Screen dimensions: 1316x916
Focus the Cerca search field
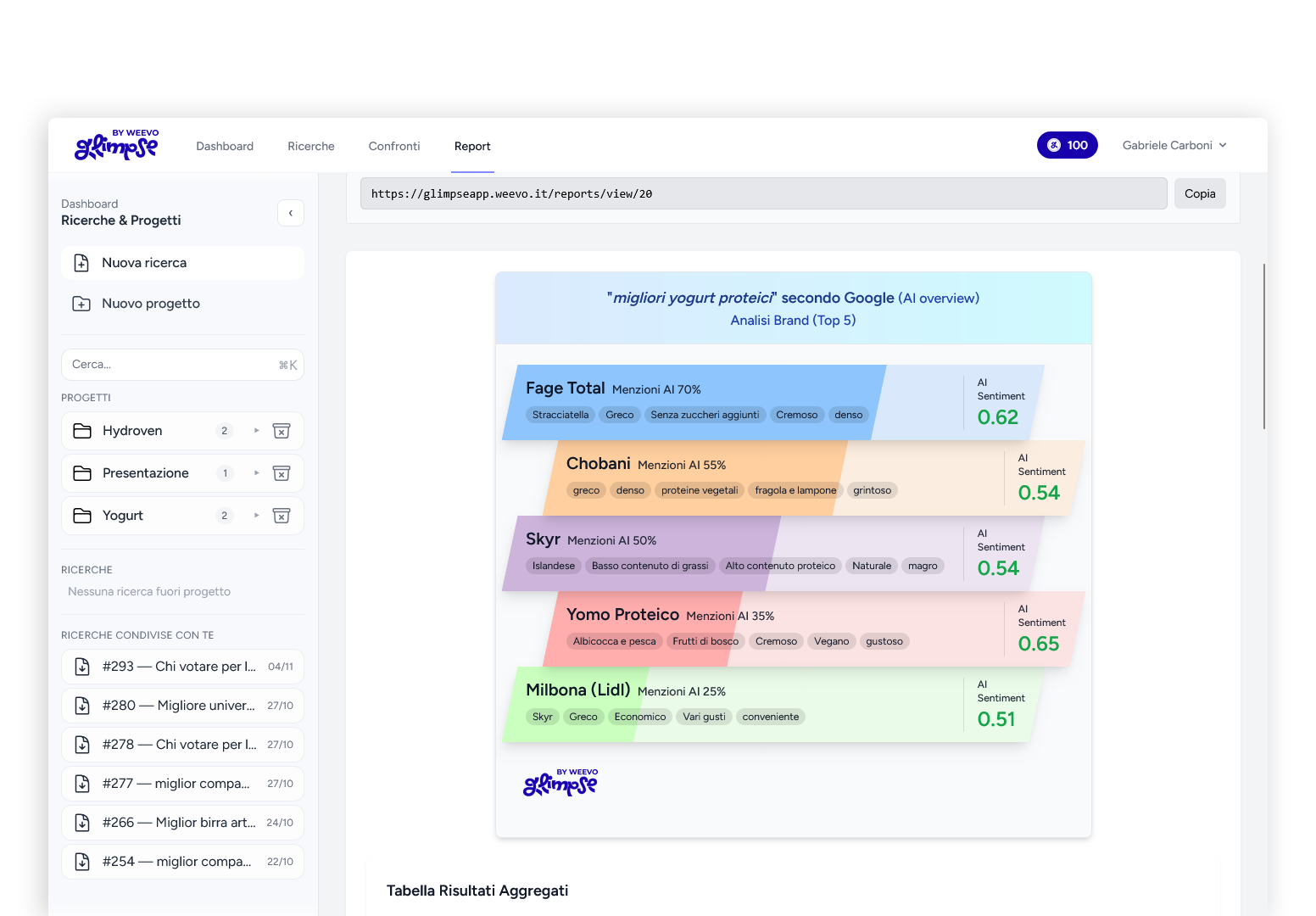pyautogui.click(x=170, y=365)
